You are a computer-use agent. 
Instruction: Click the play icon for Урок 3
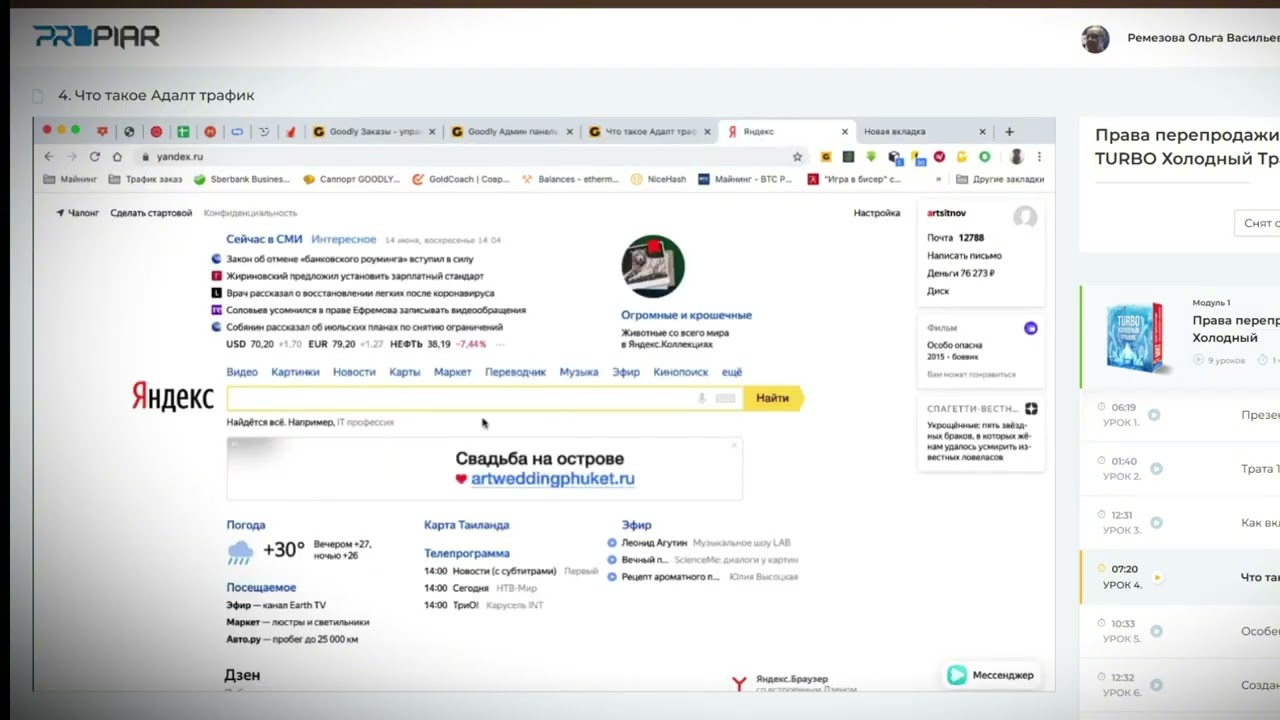(1156, 523)
